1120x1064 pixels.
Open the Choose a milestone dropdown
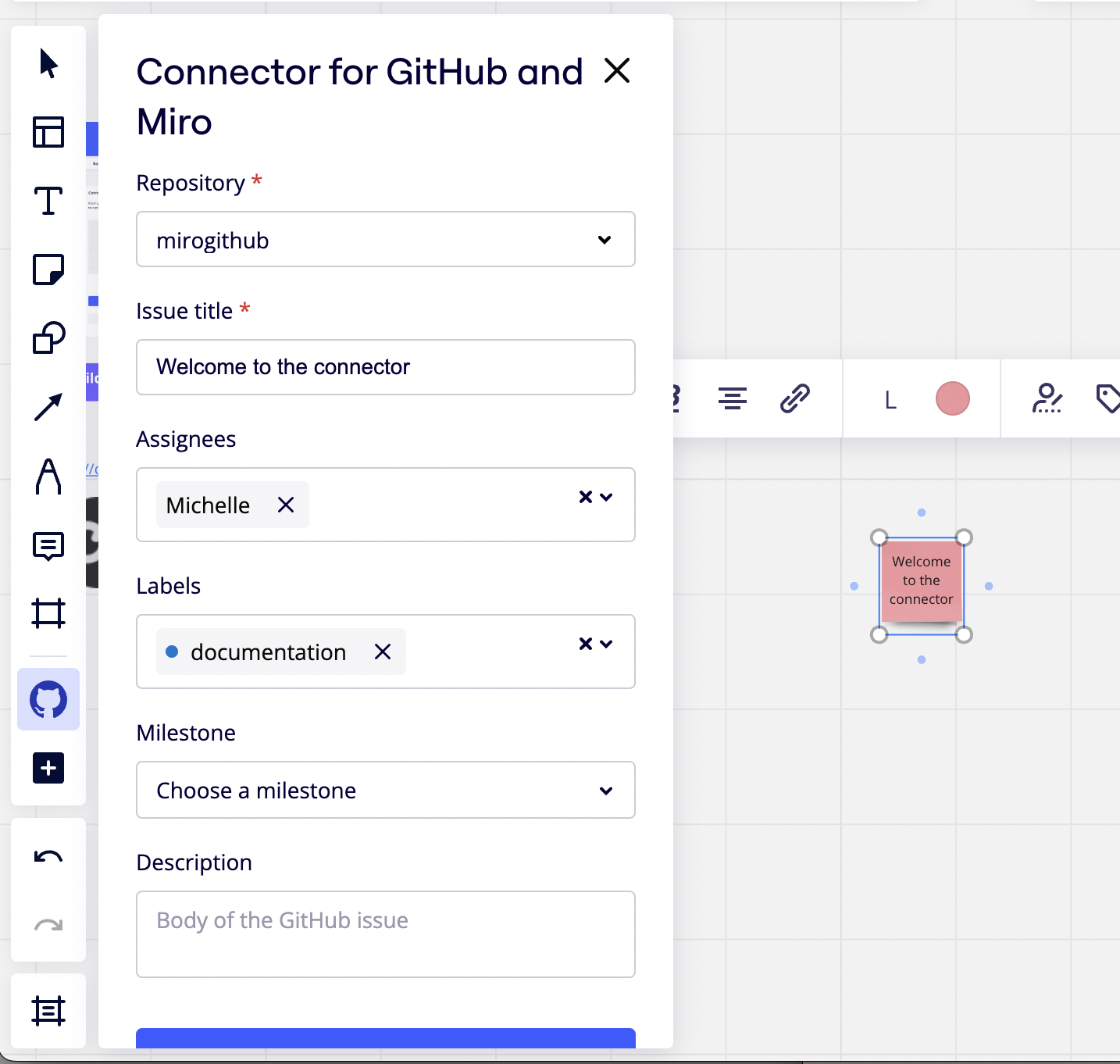coord(386,790)
